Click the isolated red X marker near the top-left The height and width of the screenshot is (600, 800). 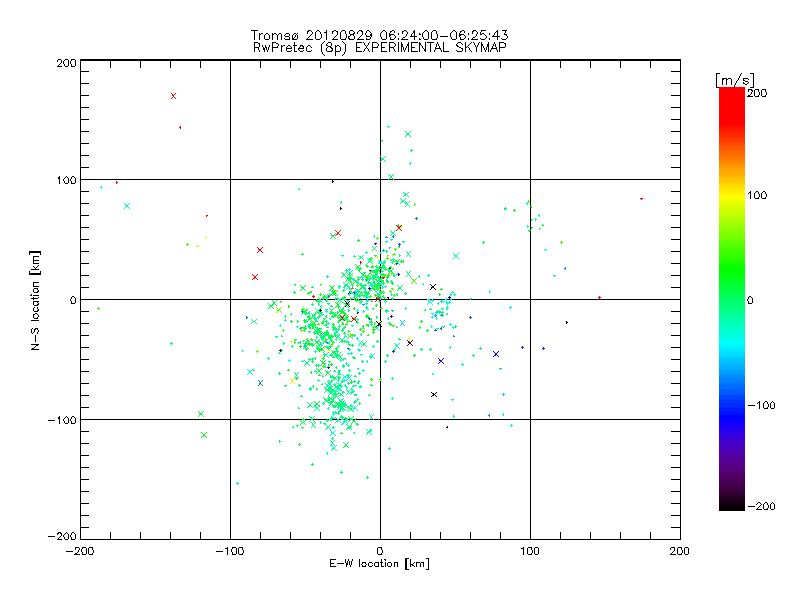pyautogui.click(x=173, y=96)
